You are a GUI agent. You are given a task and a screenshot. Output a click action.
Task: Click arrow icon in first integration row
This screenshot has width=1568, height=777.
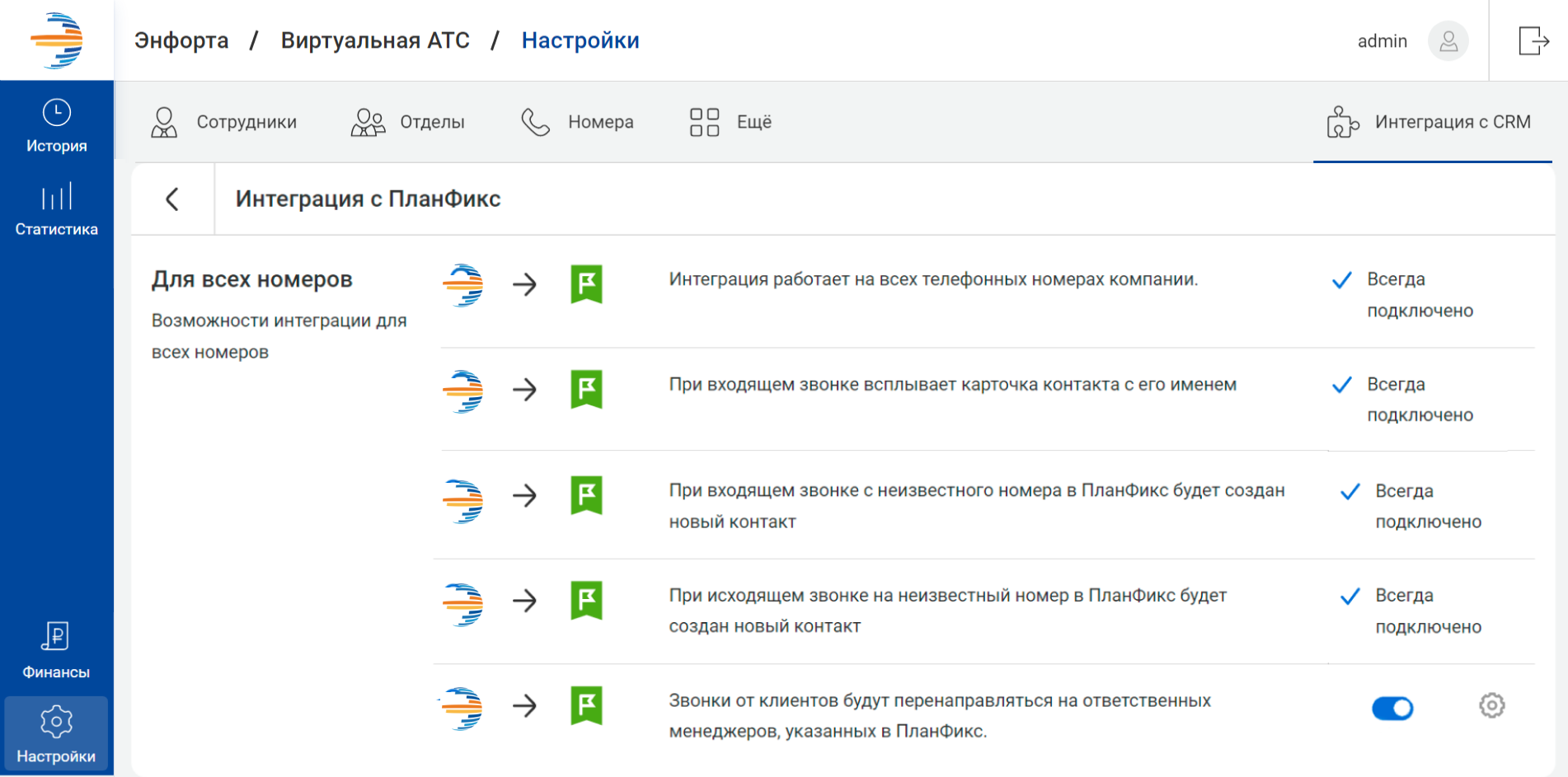[524, 285]
